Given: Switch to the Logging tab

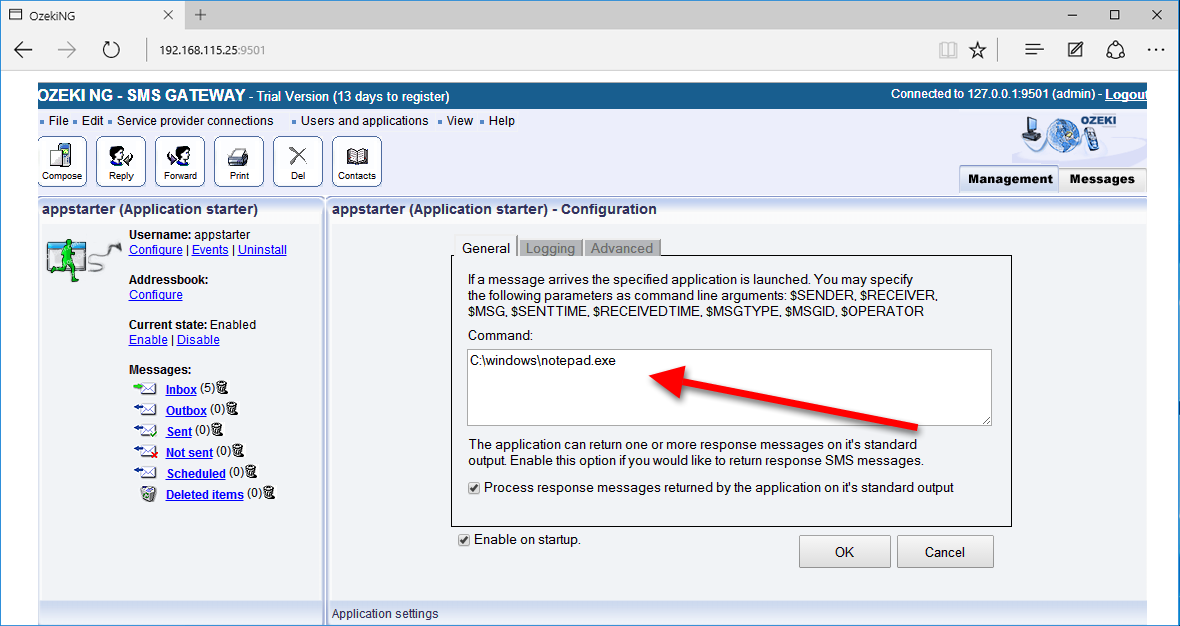Looking at the screenshot, I should click(x=550, y=248).
